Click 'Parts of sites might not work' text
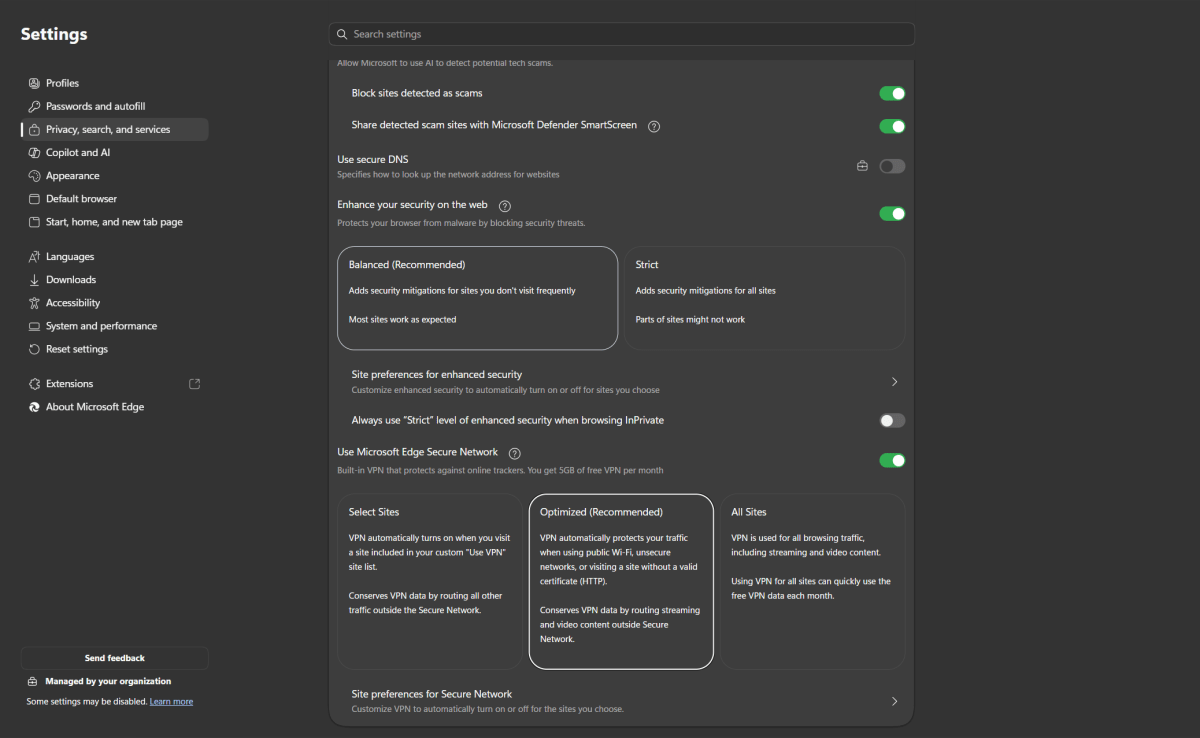 coord(690,320)
